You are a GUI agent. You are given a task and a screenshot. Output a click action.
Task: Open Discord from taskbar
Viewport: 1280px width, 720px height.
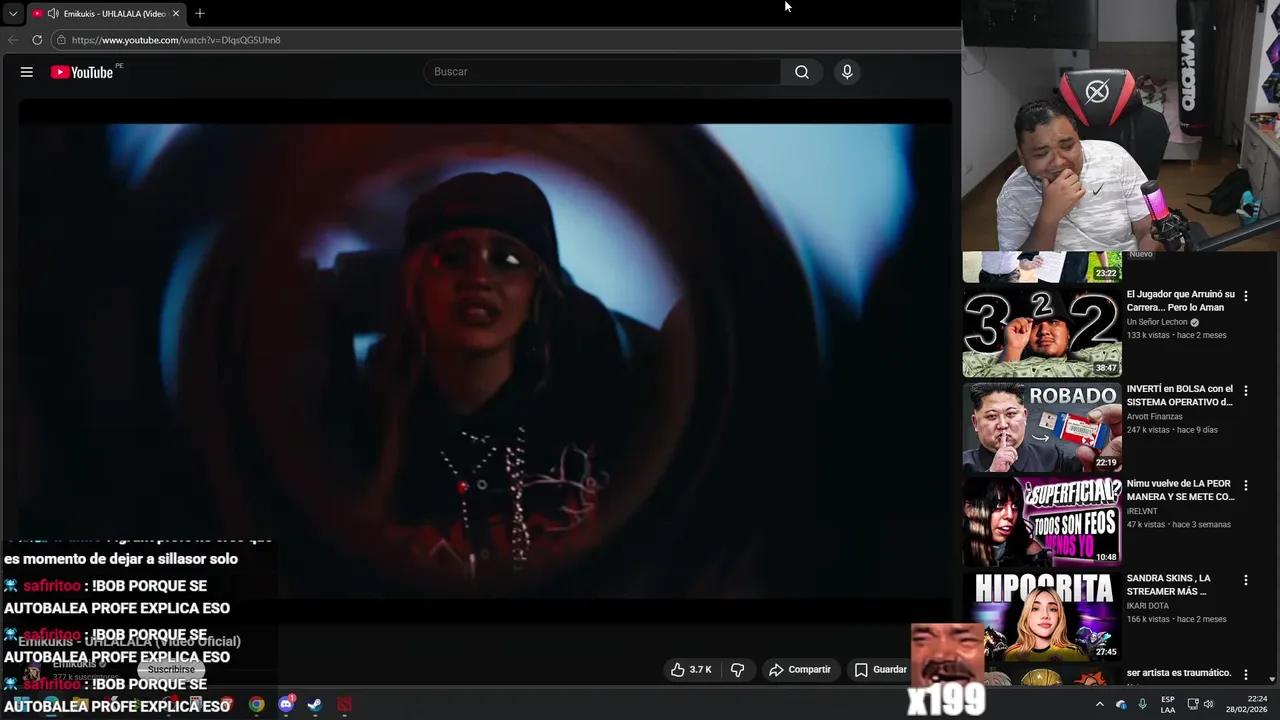[x=286, y=705]
